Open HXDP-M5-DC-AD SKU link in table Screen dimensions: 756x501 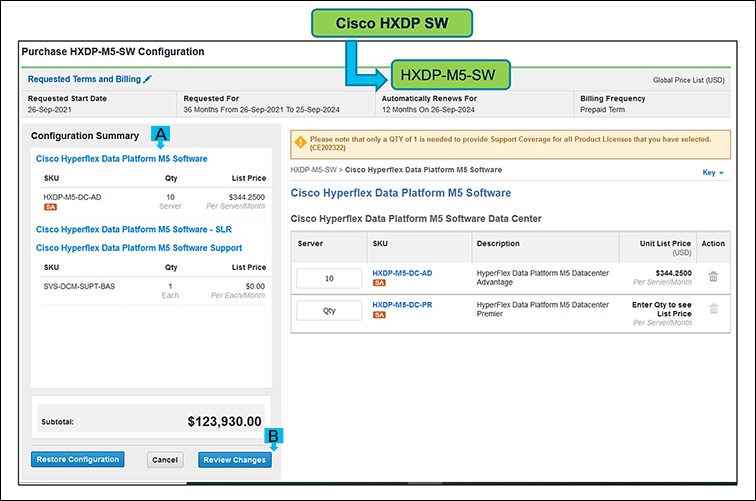402,273
